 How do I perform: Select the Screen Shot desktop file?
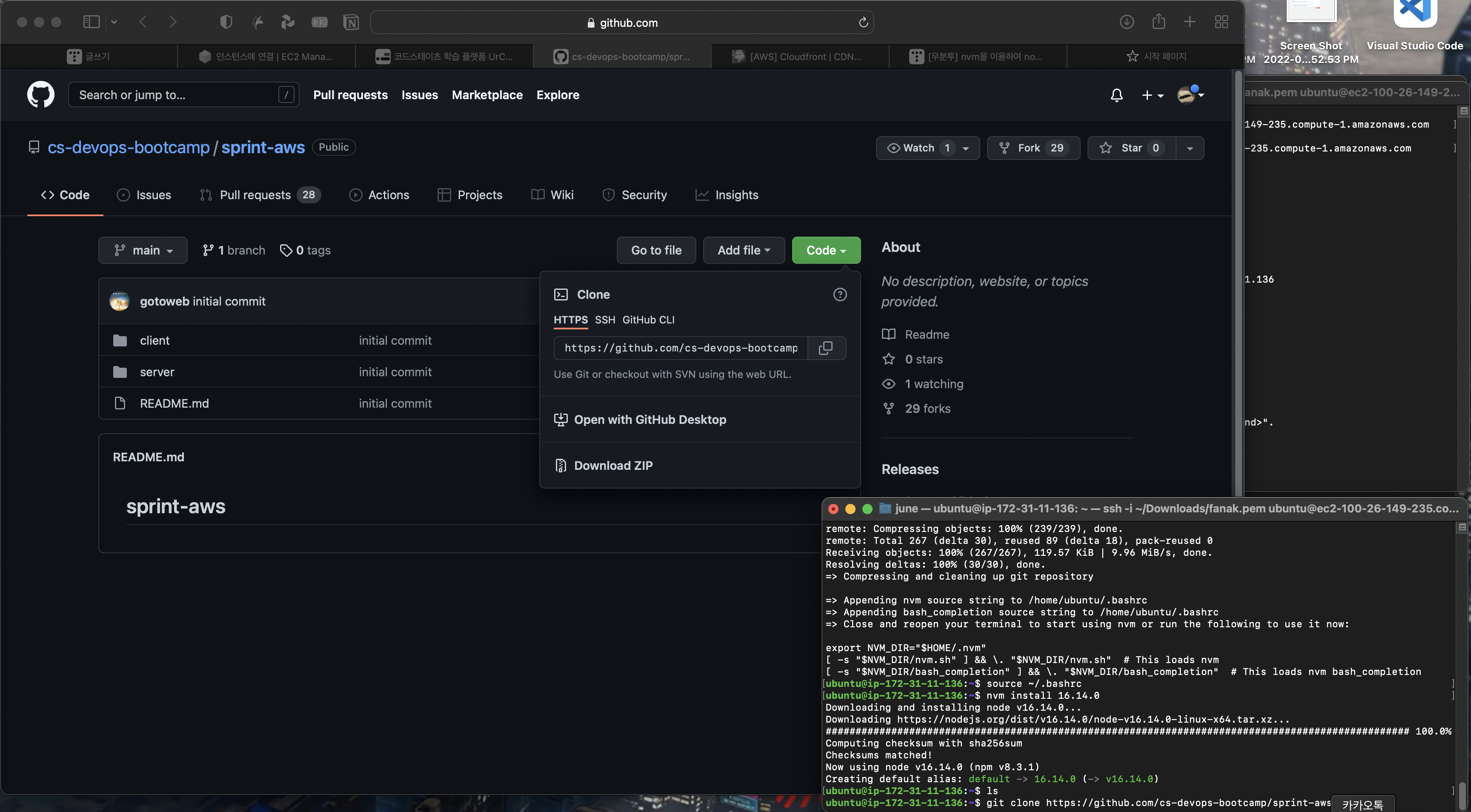[1311, 31]
